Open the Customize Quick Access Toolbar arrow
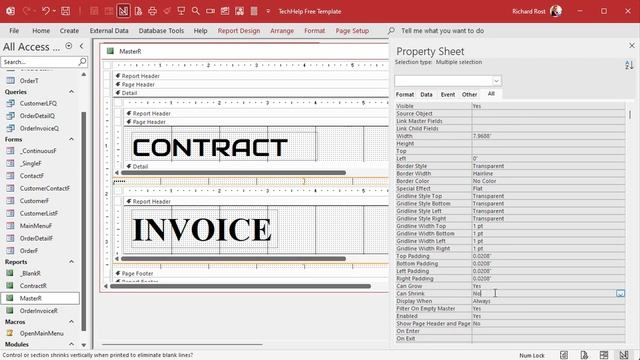The height and width of the screenshot is (360, 640). (268, 11)
